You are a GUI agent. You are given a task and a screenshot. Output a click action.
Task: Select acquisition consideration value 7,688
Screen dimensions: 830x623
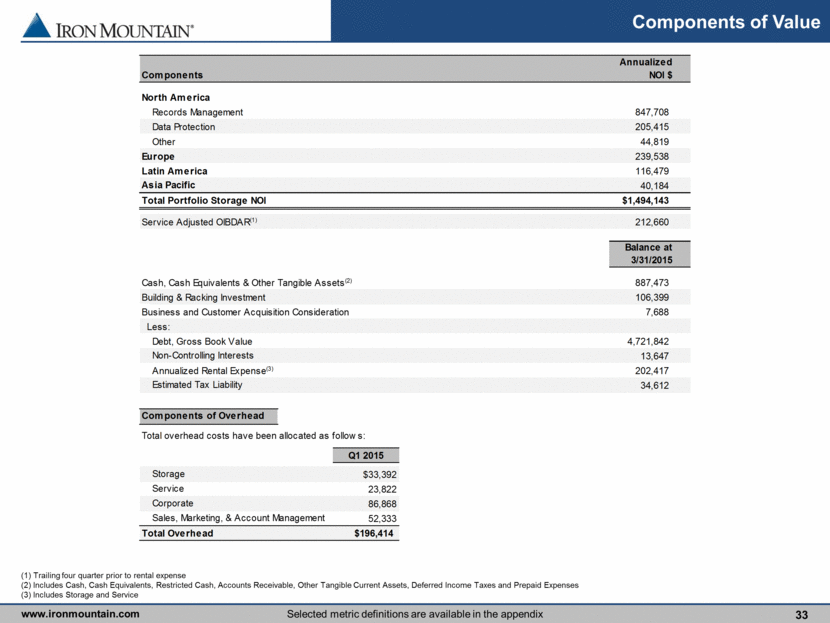point(657,312)
